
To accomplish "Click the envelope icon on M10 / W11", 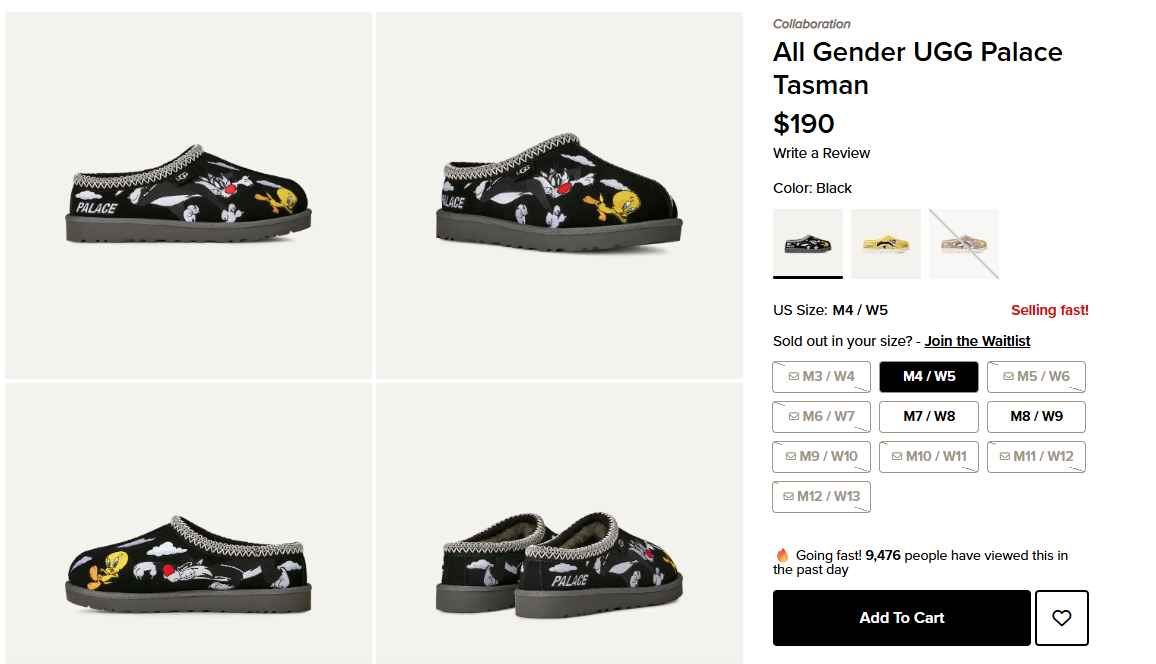I will (x=898, y=457).
